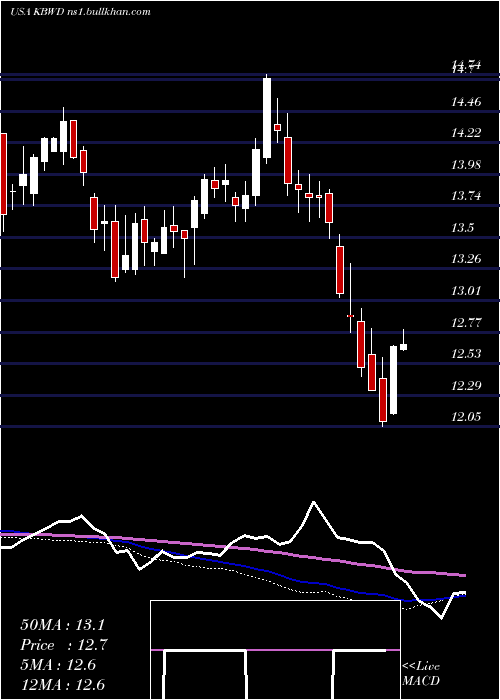
Task: Click the "Price : 12.7" readout
Action: 64,645
